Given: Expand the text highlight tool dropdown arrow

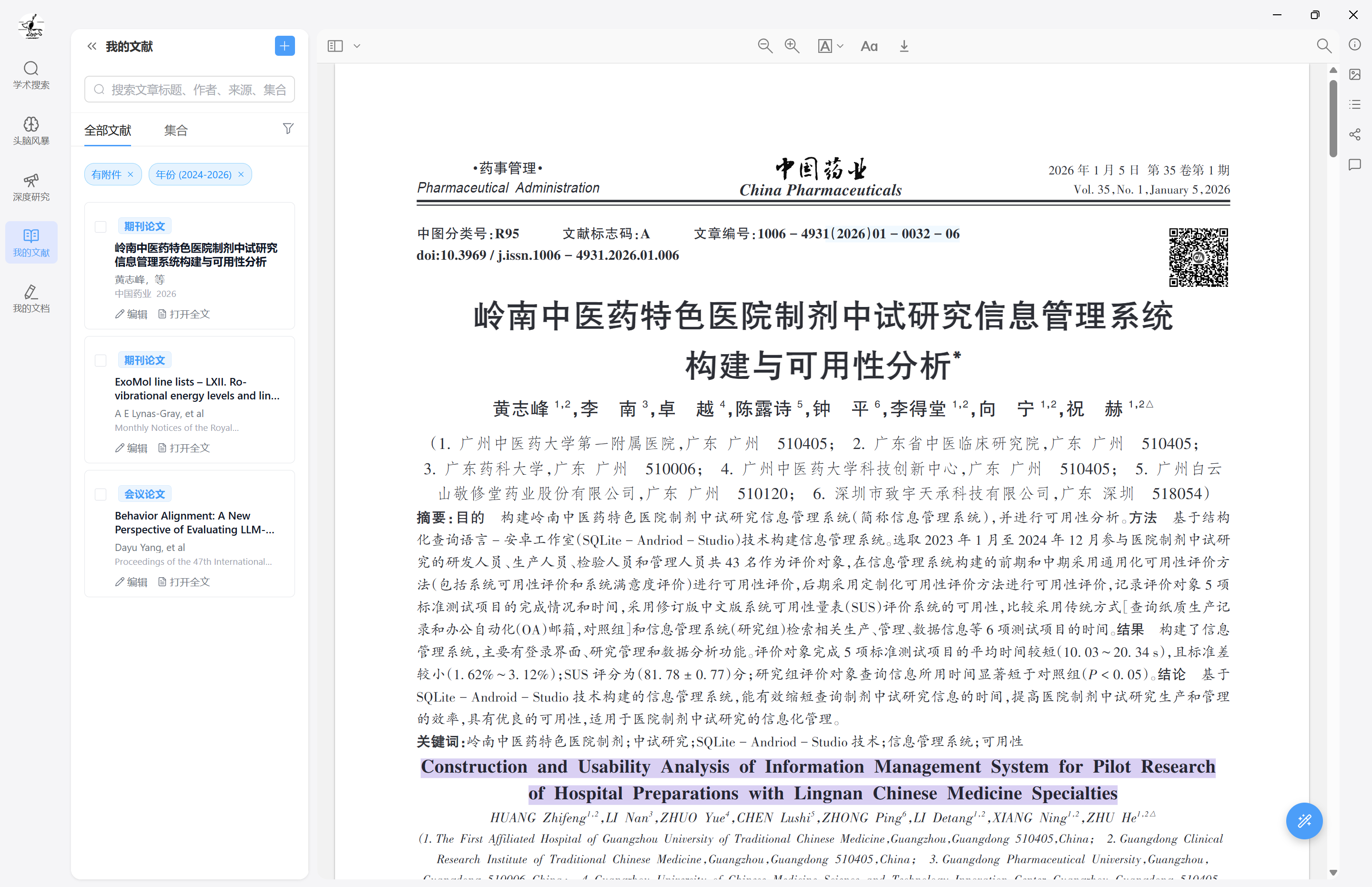Looking at the screenshot, I should 841,46.
